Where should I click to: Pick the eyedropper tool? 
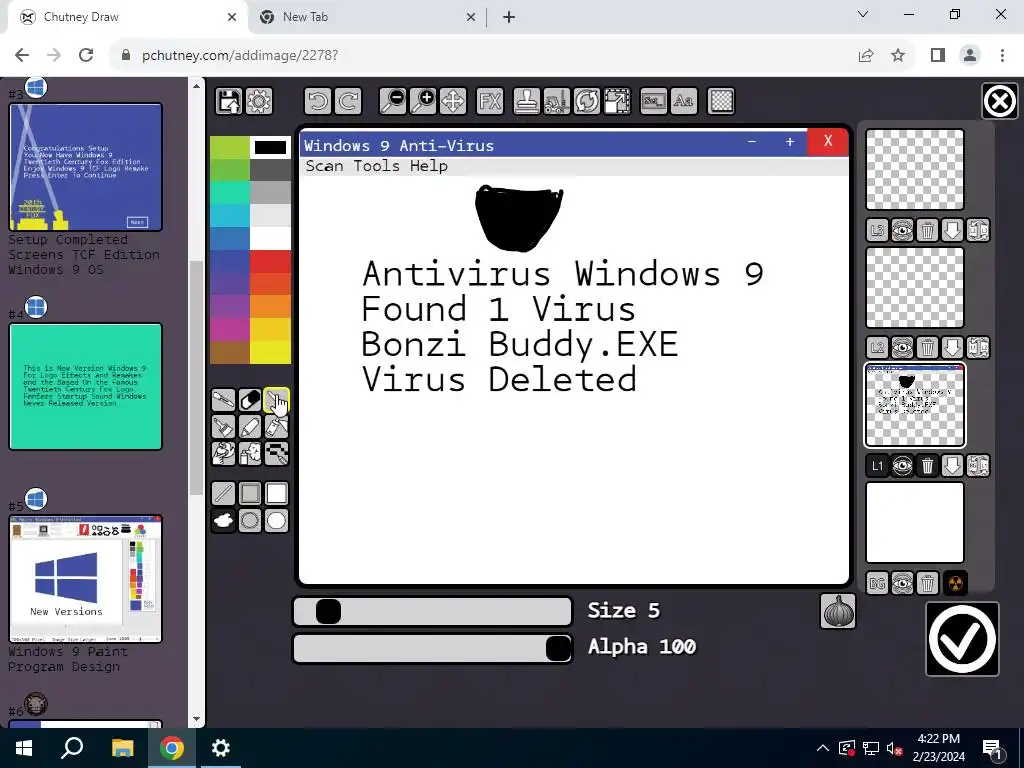coord(223,400)
